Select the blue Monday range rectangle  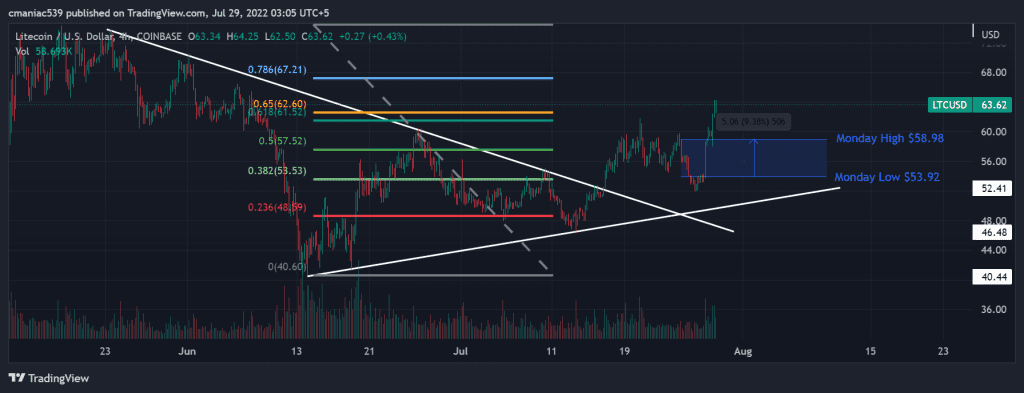[x=754, y=157]
